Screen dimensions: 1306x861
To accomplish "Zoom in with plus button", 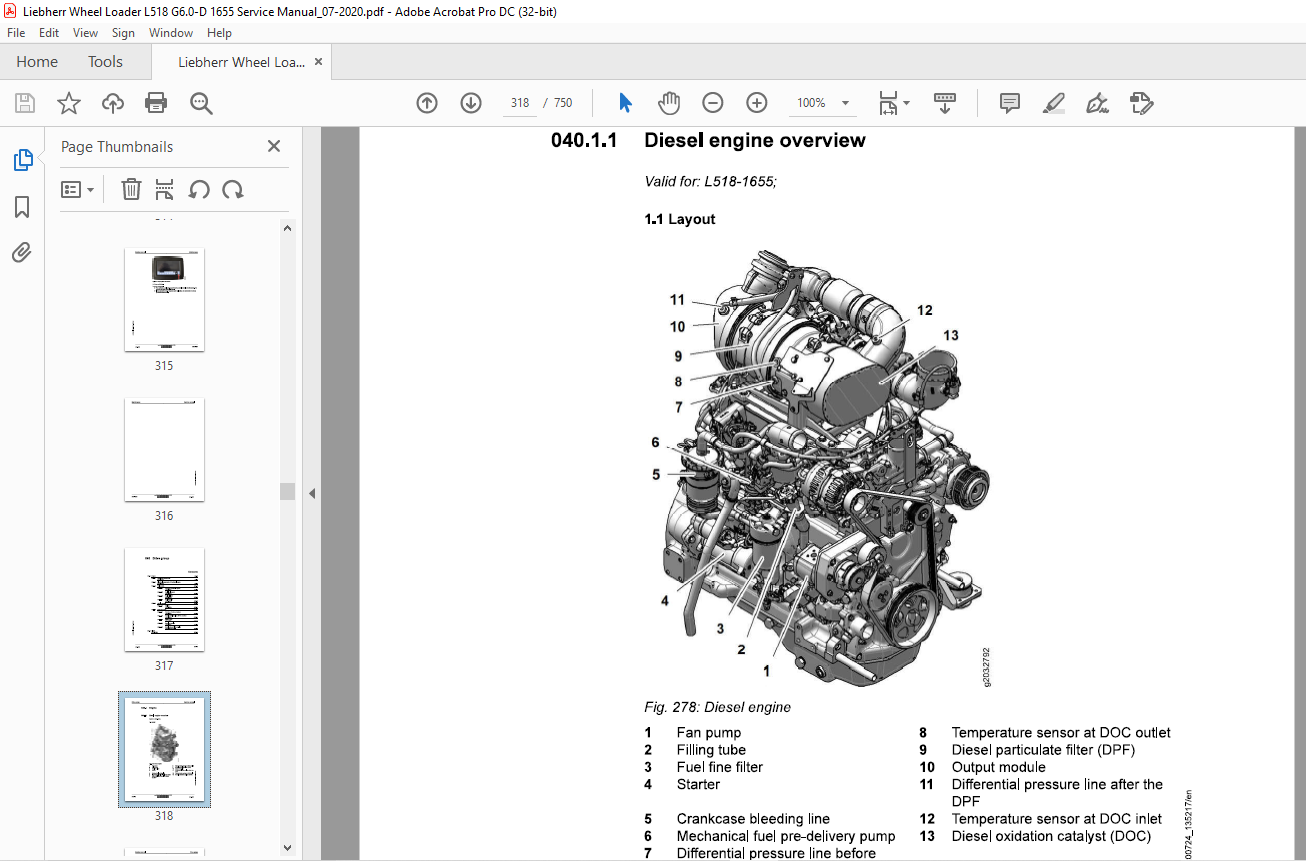I will (757, 103).
